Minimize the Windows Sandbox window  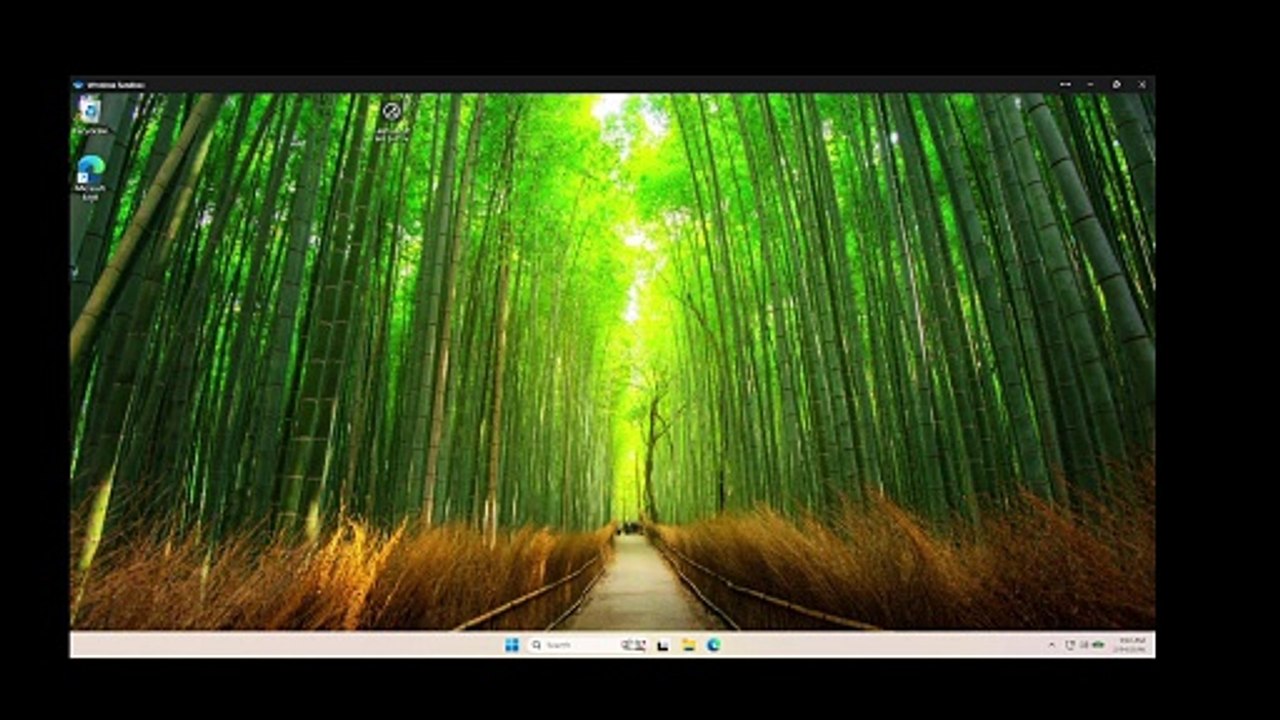pyautogui.click(x=1090, y=85)
